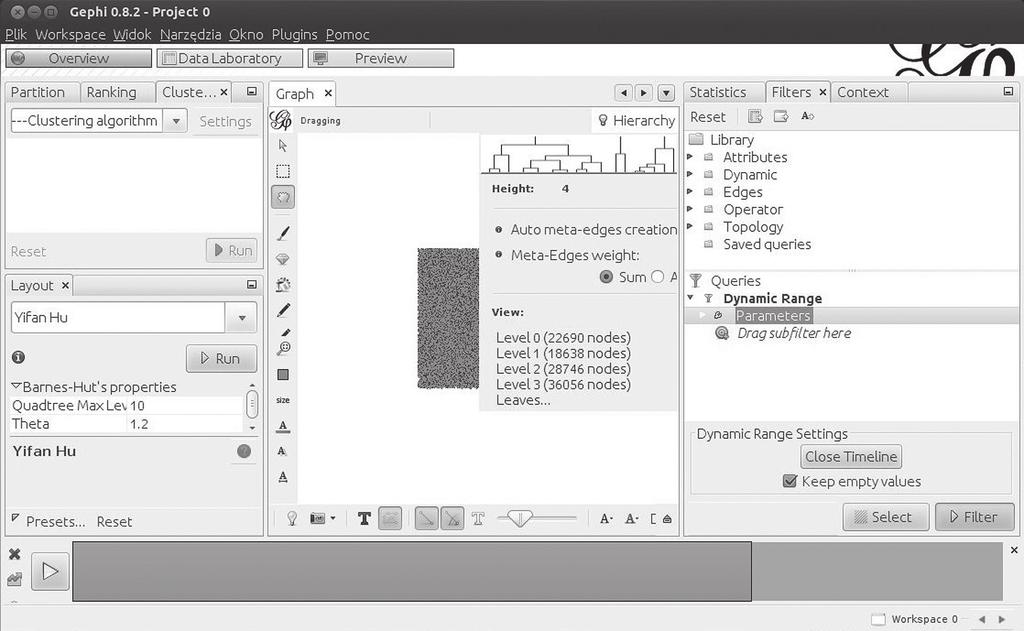Select 'Leaves...' in the View list
The height and width of the screenshot is (631, 1024).
(x=523, y=400)
